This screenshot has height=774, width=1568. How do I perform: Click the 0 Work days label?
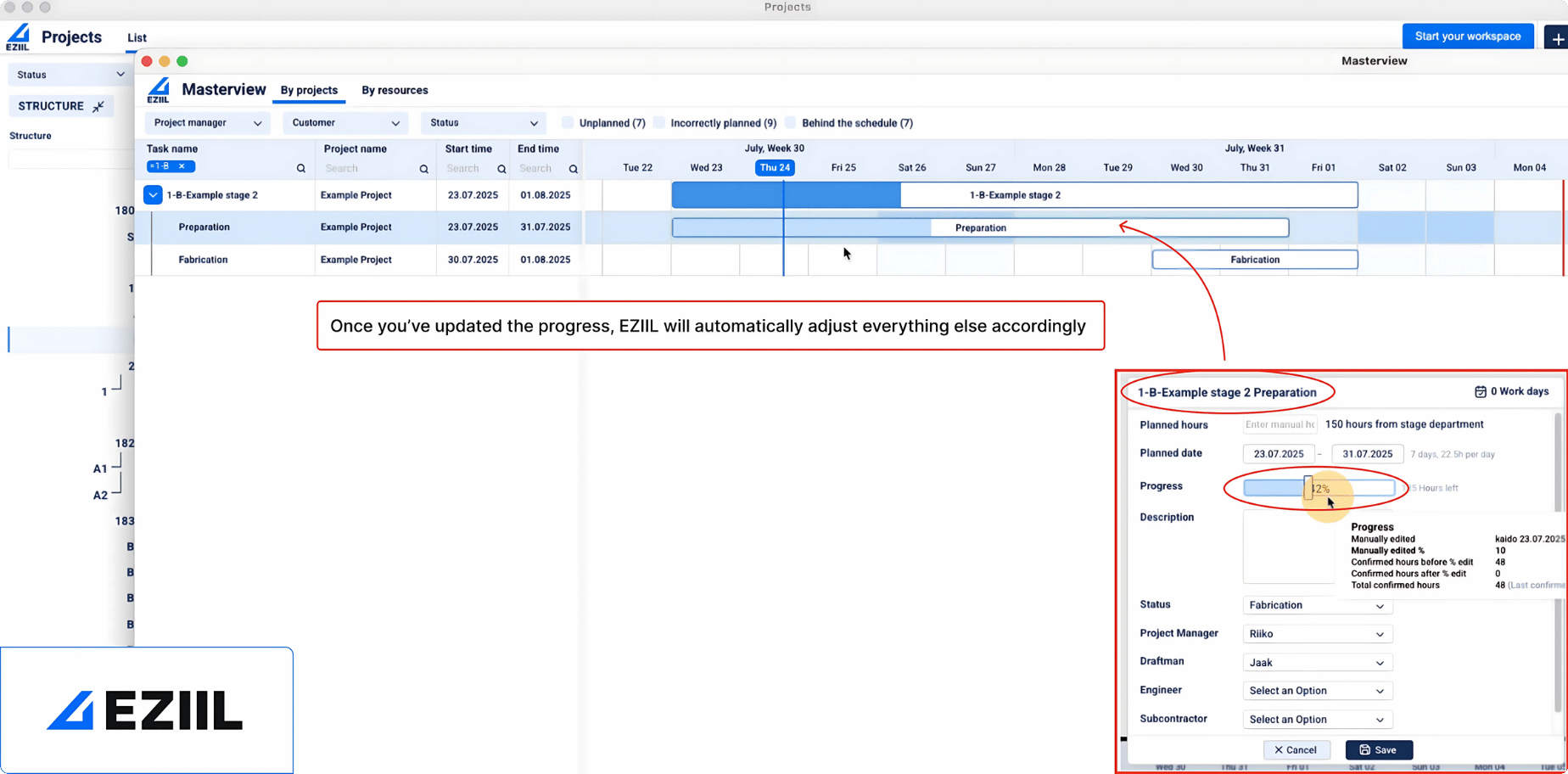[1520, 392]
